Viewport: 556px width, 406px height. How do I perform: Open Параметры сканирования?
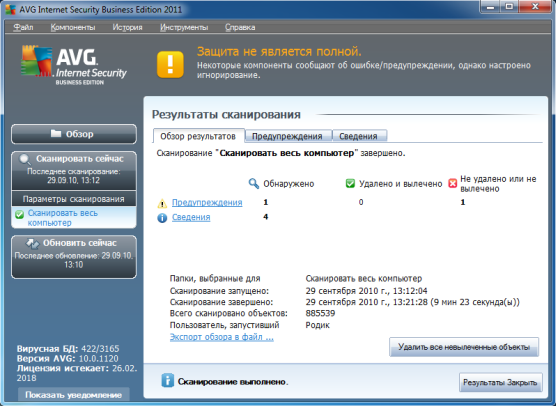click(x=74, y=199)
